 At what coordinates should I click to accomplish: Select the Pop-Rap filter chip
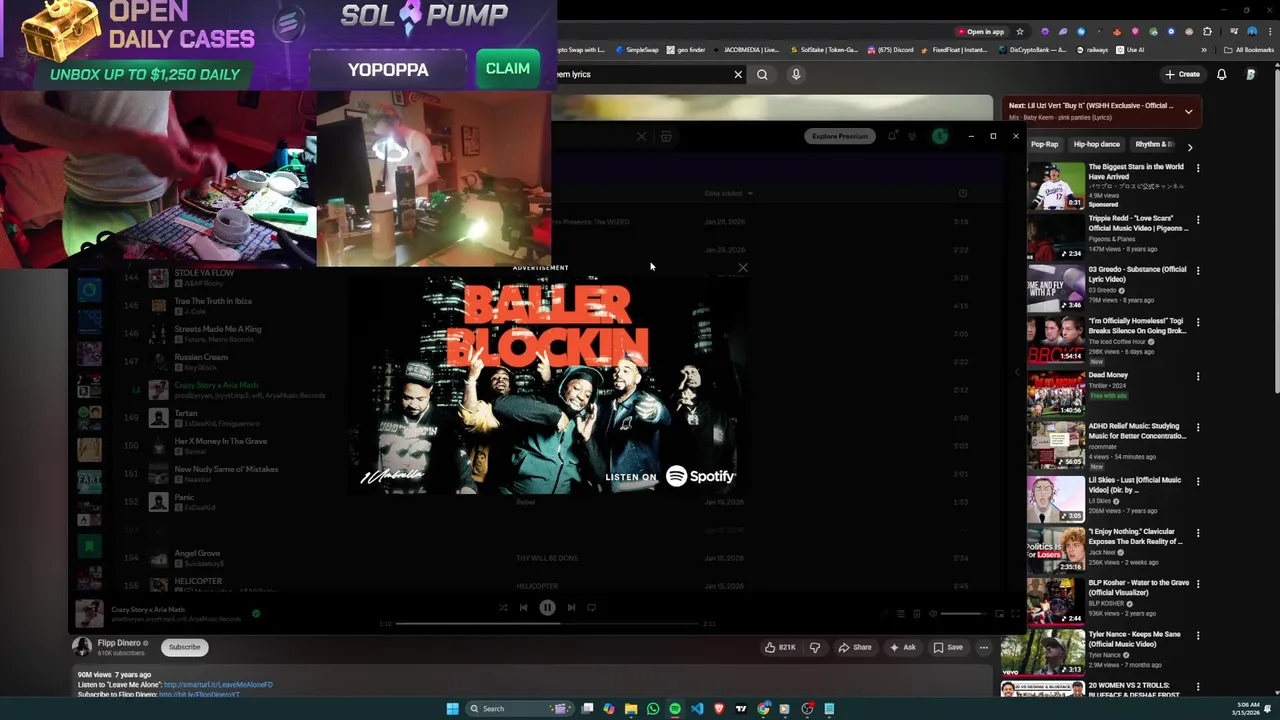coord(1044,144)
